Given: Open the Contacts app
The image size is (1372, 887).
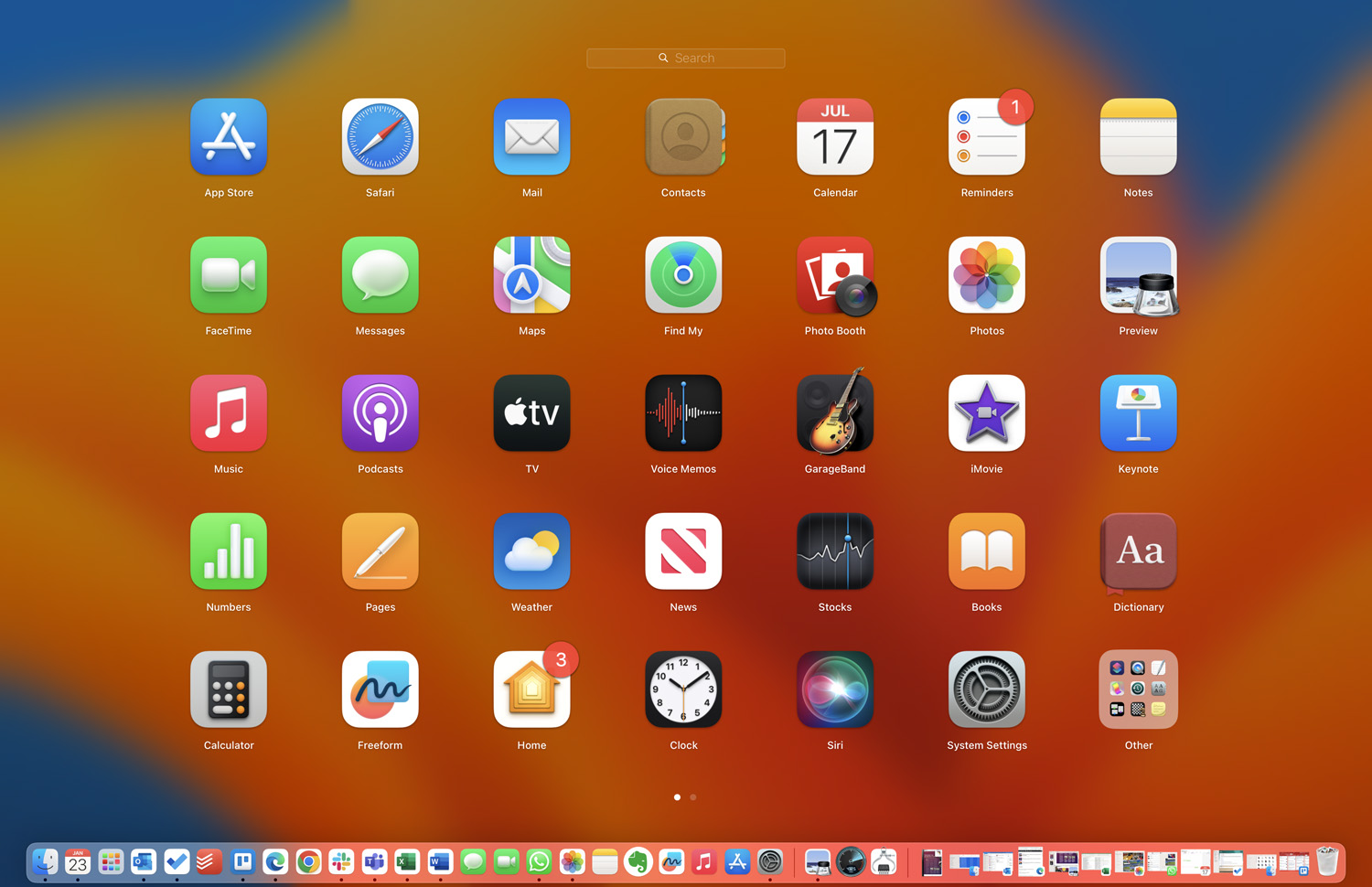Looking at the screenshot, I should click(x=684, y=137).
